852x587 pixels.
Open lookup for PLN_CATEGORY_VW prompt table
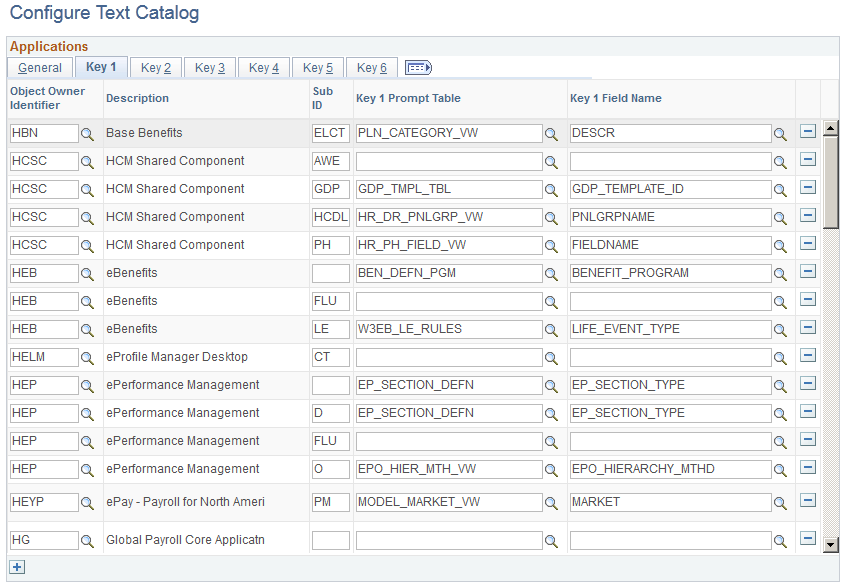(551, 133)
